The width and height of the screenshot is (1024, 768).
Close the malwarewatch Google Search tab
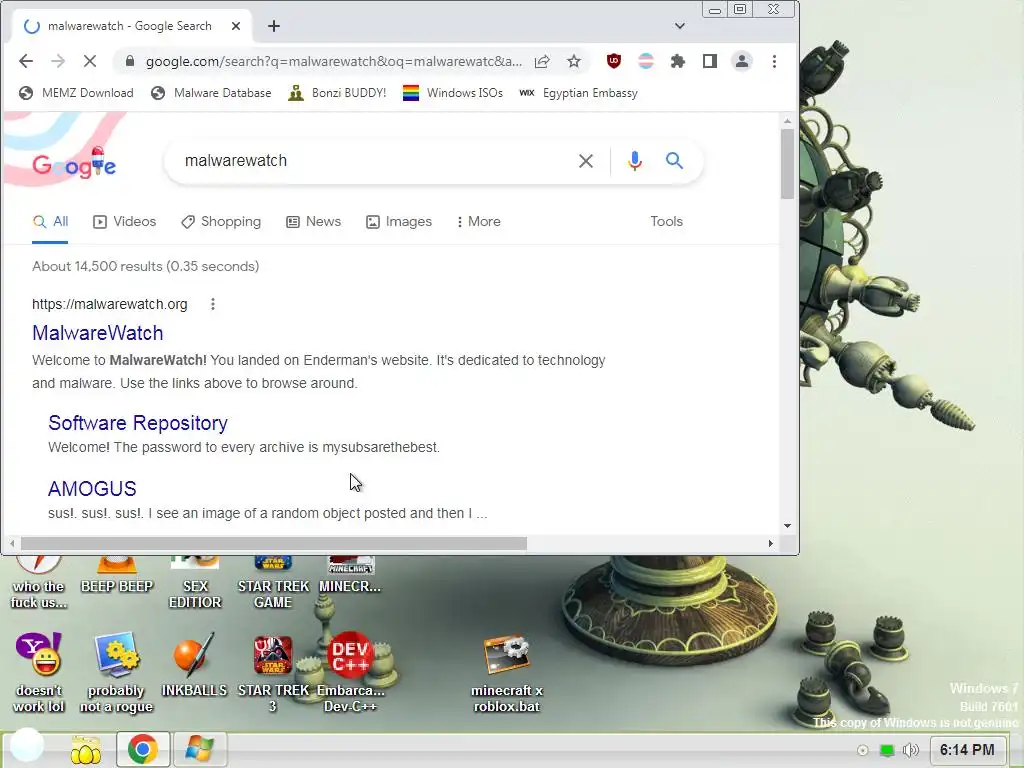click(x=236, y=26)
